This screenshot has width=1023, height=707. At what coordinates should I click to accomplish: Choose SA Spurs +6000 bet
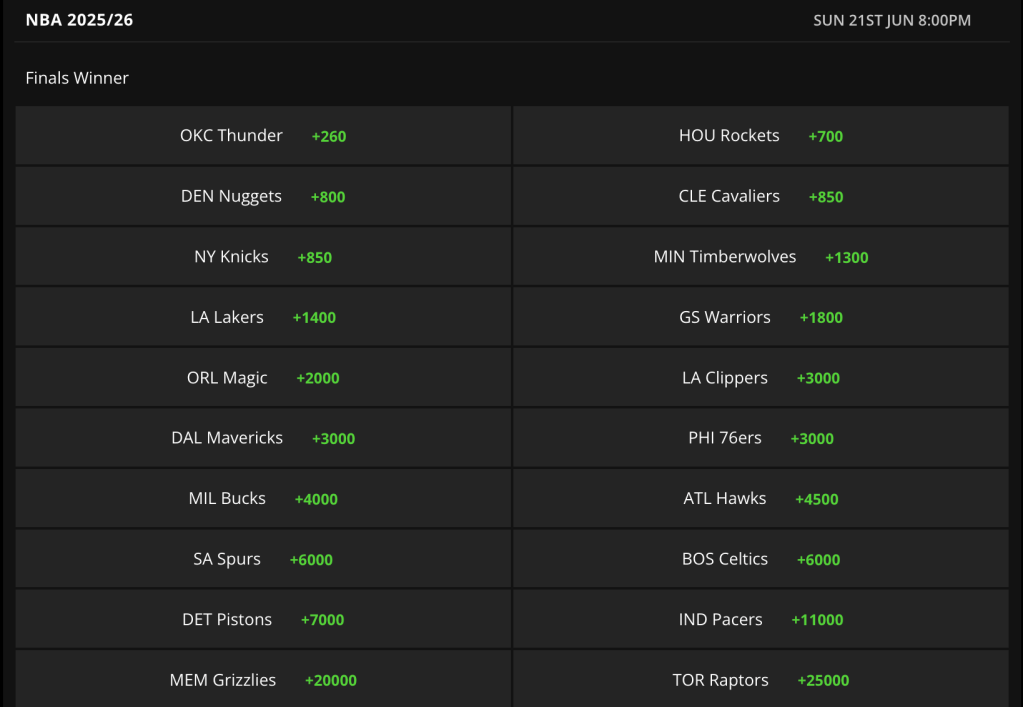263,559
